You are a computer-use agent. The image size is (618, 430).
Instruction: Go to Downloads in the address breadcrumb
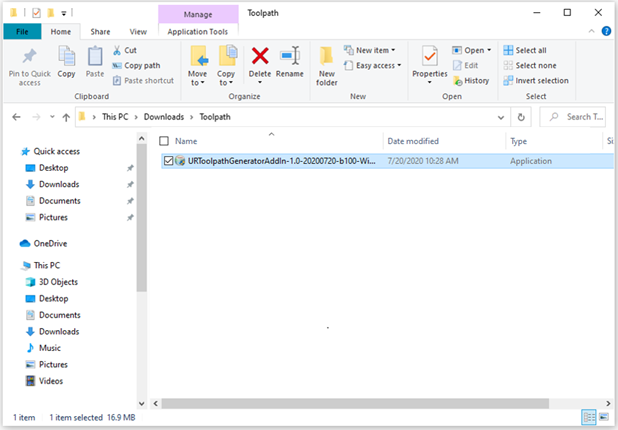coord(164,117)
